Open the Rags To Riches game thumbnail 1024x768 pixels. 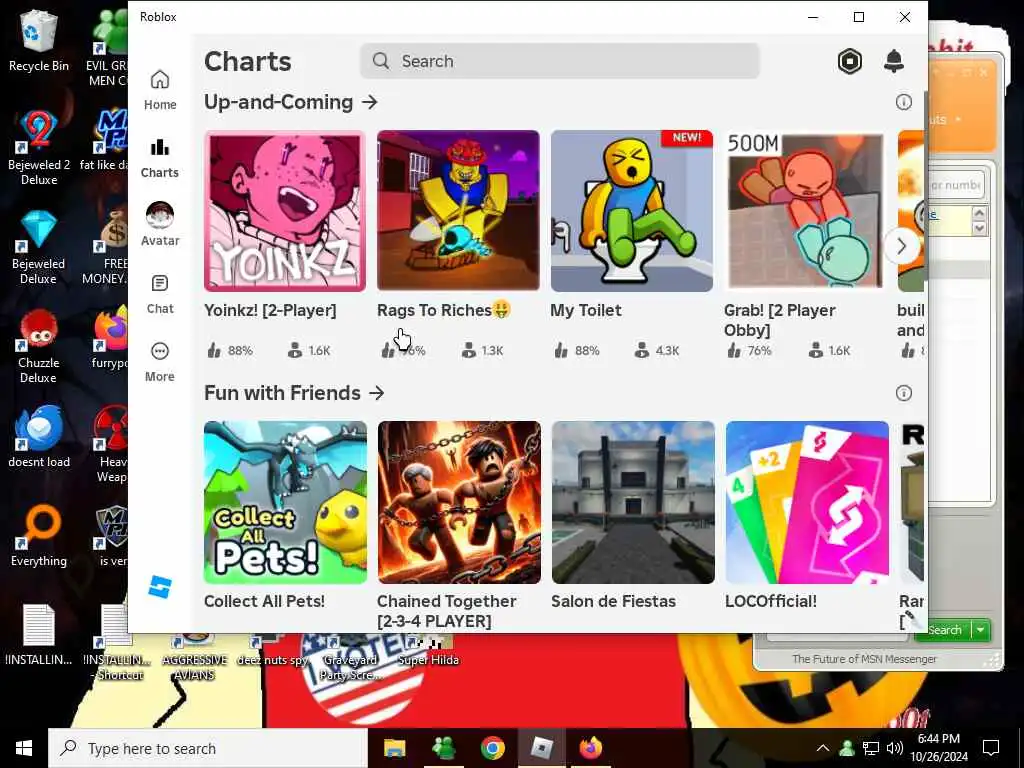458,211
